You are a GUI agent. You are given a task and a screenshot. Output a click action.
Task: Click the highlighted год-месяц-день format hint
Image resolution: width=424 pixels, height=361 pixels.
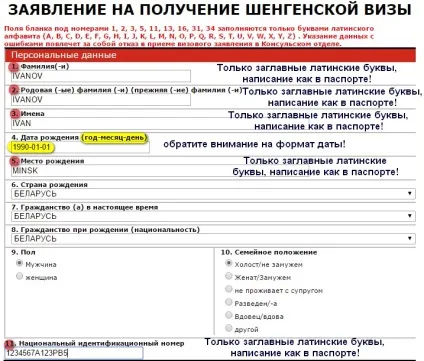[x=114, y=137]
